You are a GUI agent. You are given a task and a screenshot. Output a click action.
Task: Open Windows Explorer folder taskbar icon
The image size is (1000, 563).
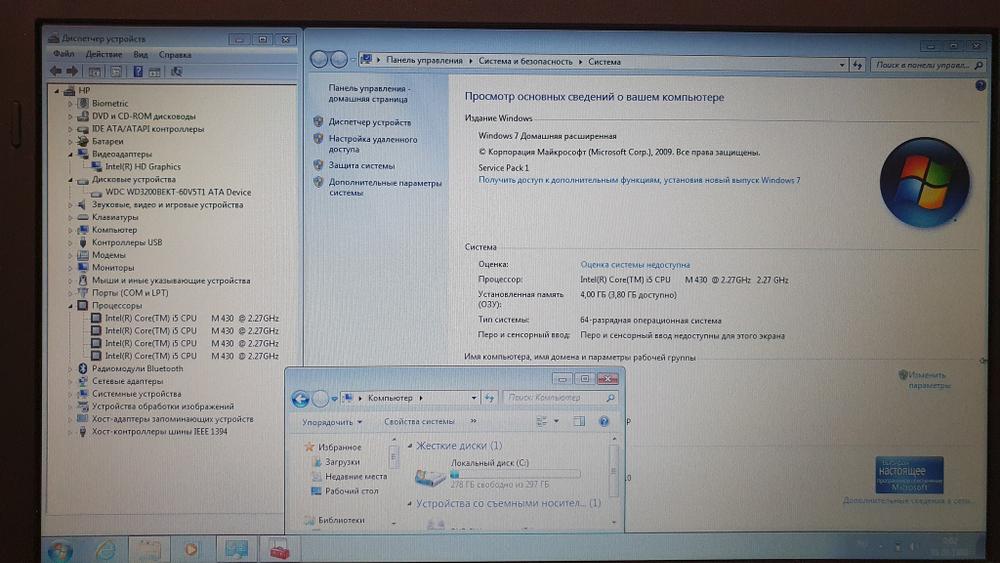coord(149,550)
